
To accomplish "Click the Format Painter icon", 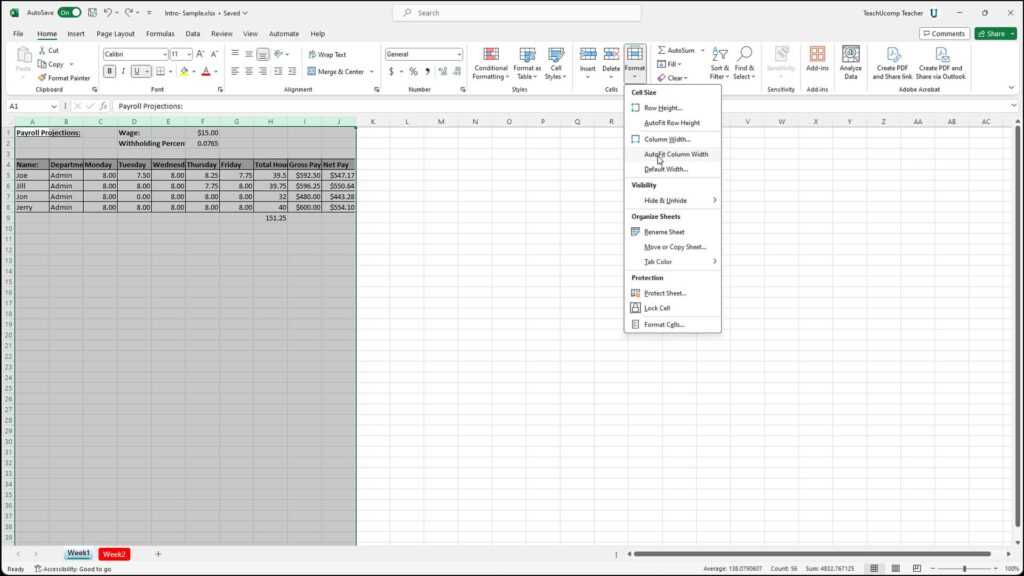I will [x=42, y=78].
